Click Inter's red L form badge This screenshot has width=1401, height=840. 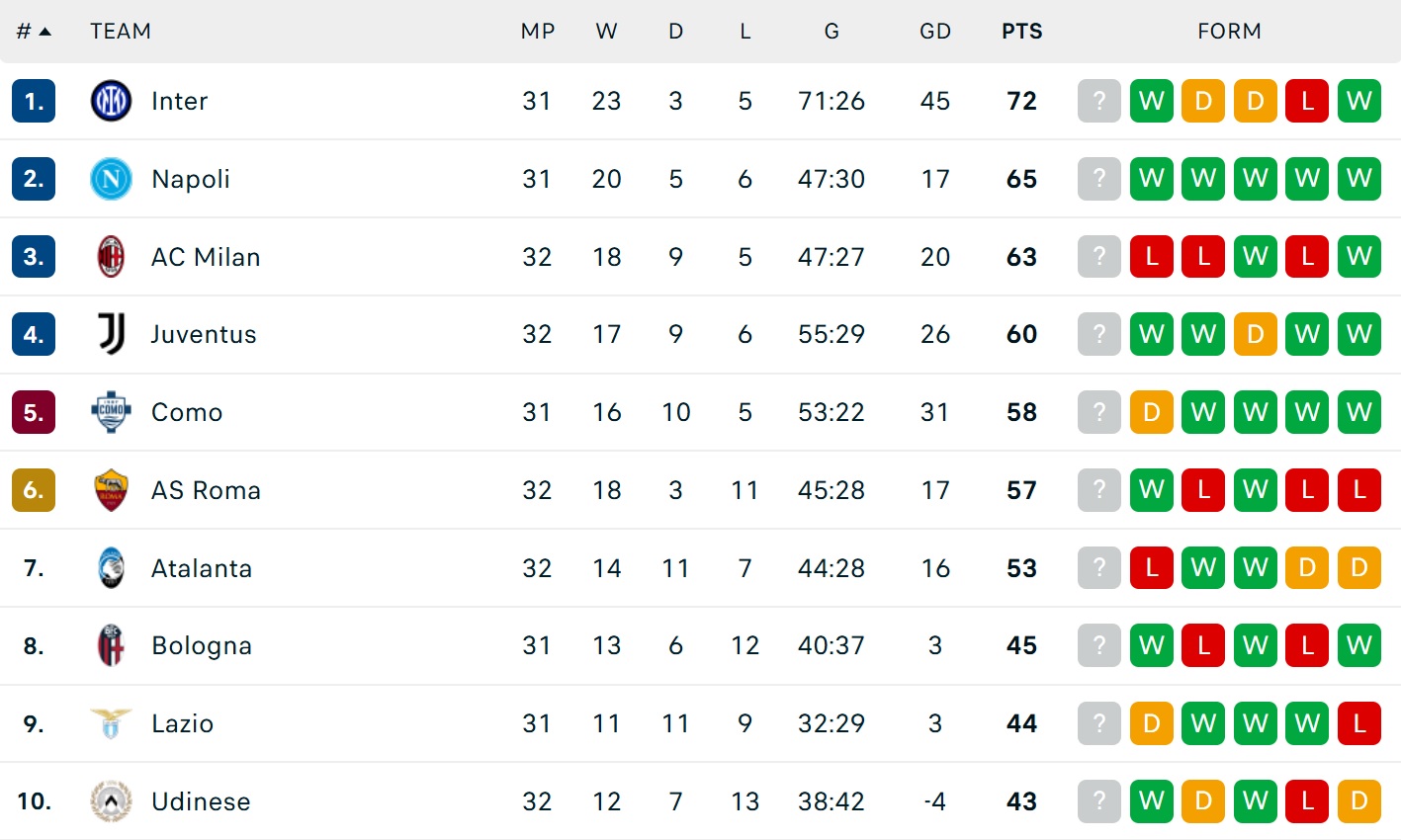click(x=1306, y=101)
